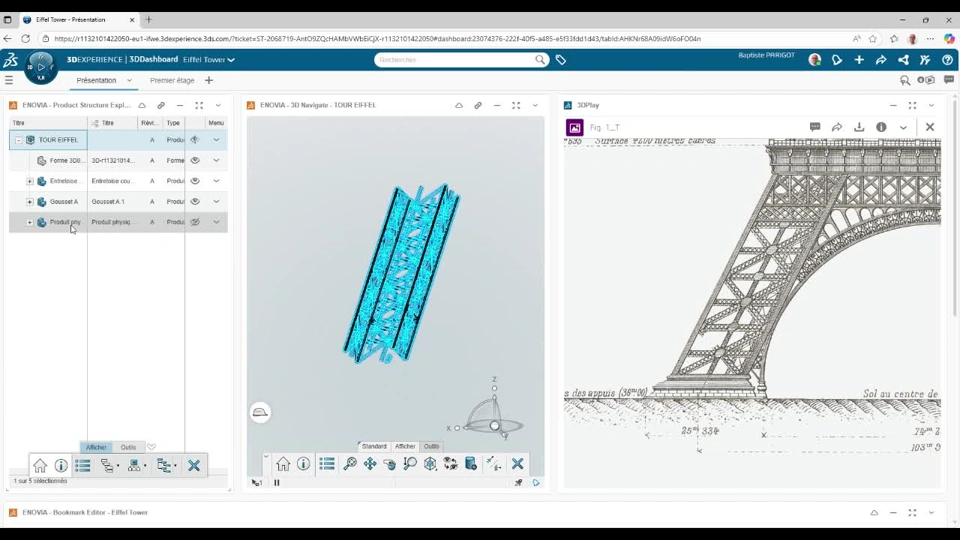
Task: Open notifications bell in top bar
Action: [x=837, y=60]
